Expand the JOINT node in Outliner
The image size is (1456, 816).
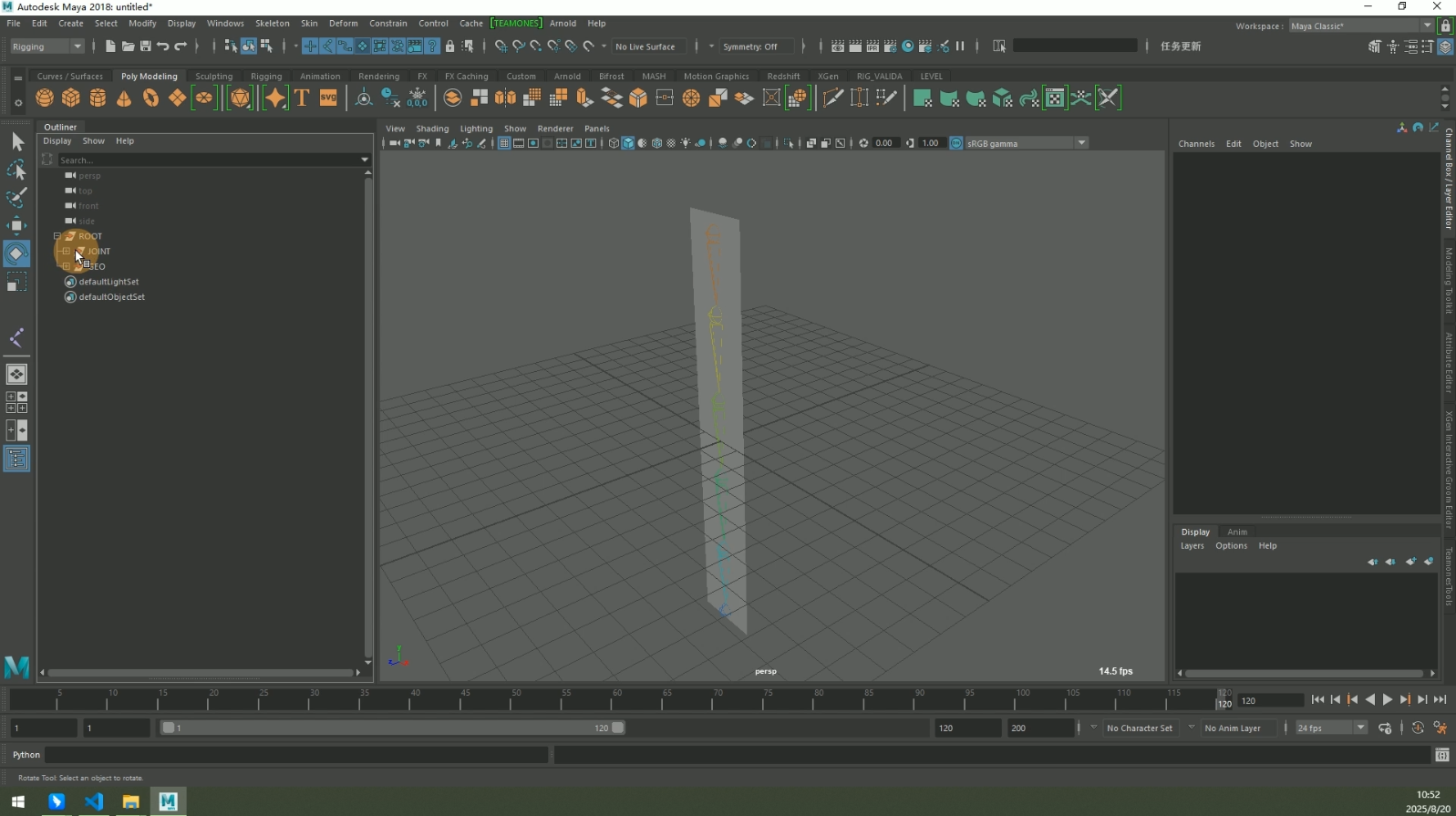pyautogui.click(x=66, y=252)
